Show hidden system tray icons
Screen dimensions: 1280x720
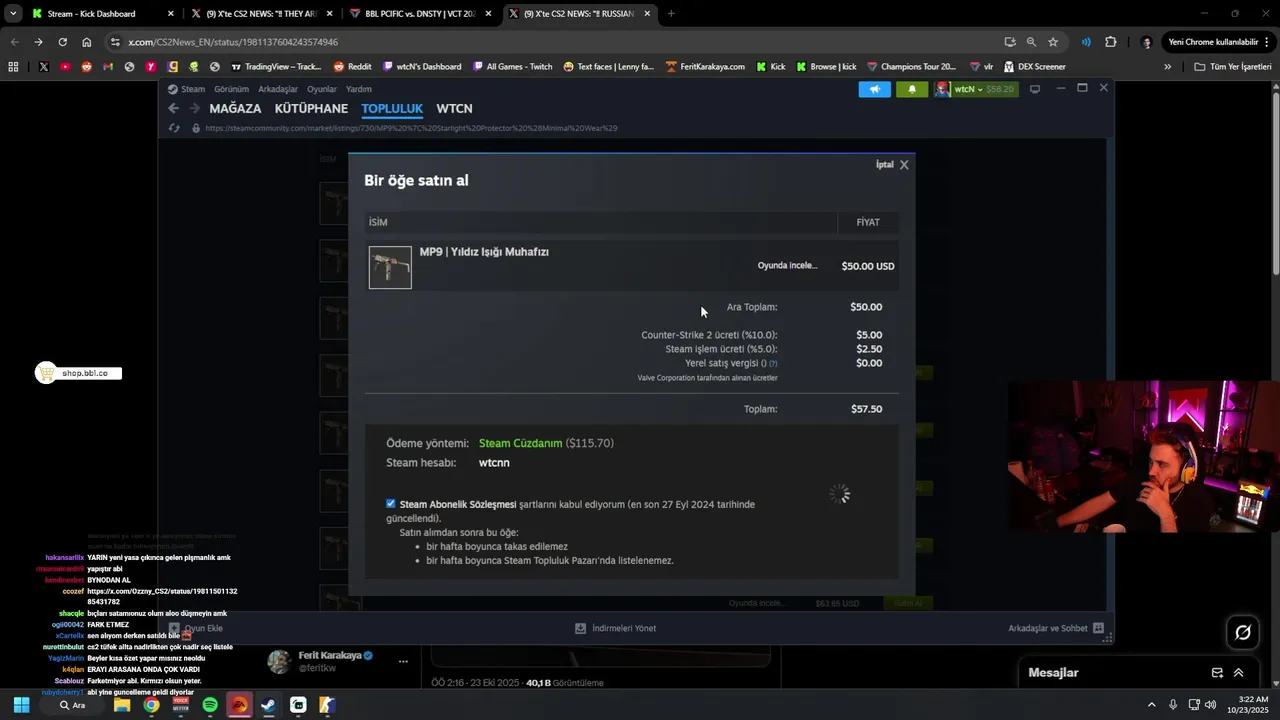pyautogui.click(x=1151, y=705)
